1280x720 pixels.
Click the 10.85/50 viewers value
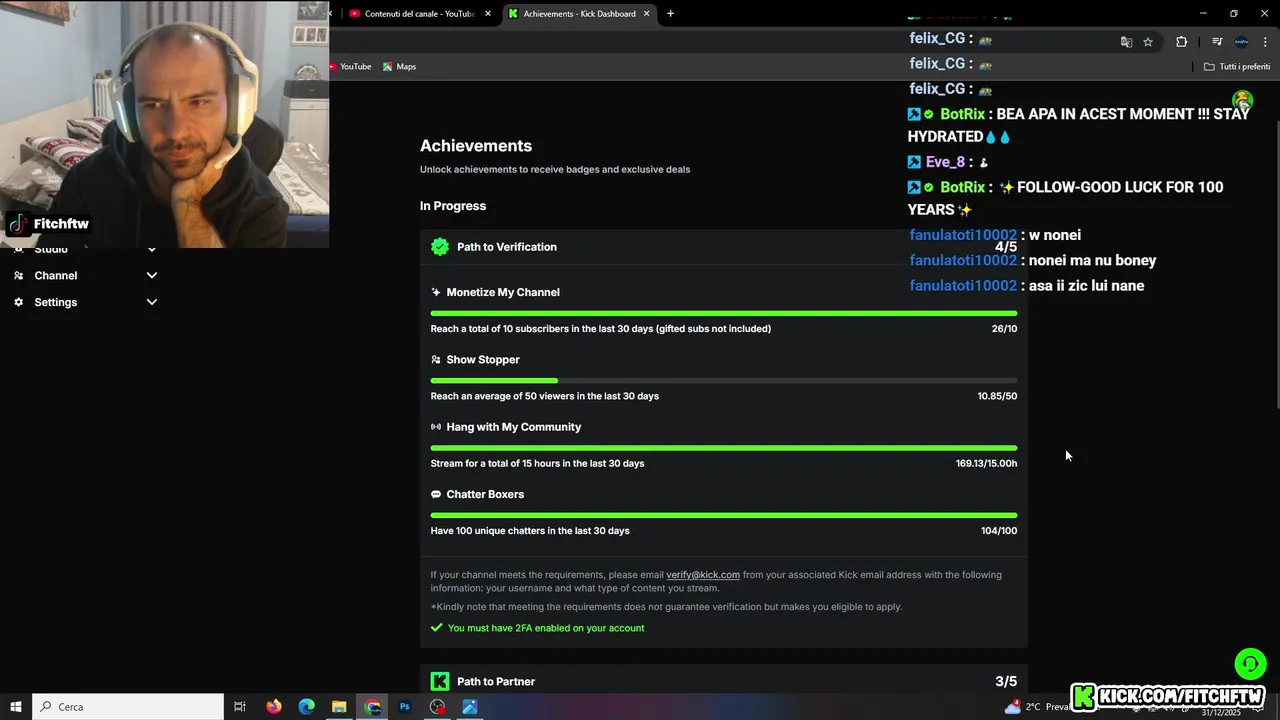[x=997, y=396]
